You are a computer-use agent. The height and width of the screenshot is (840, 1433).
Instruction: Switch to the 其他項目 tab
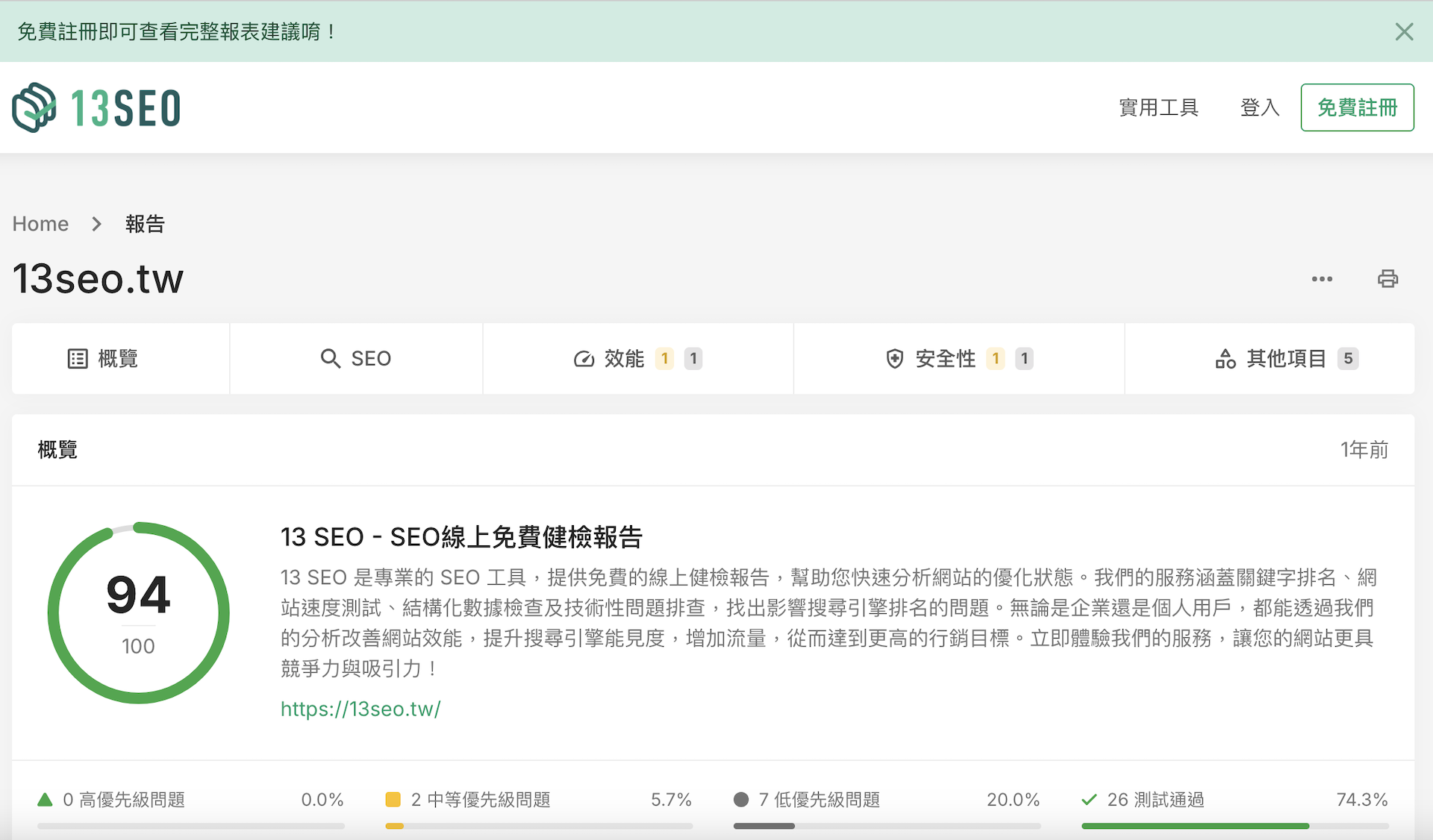1285,358
